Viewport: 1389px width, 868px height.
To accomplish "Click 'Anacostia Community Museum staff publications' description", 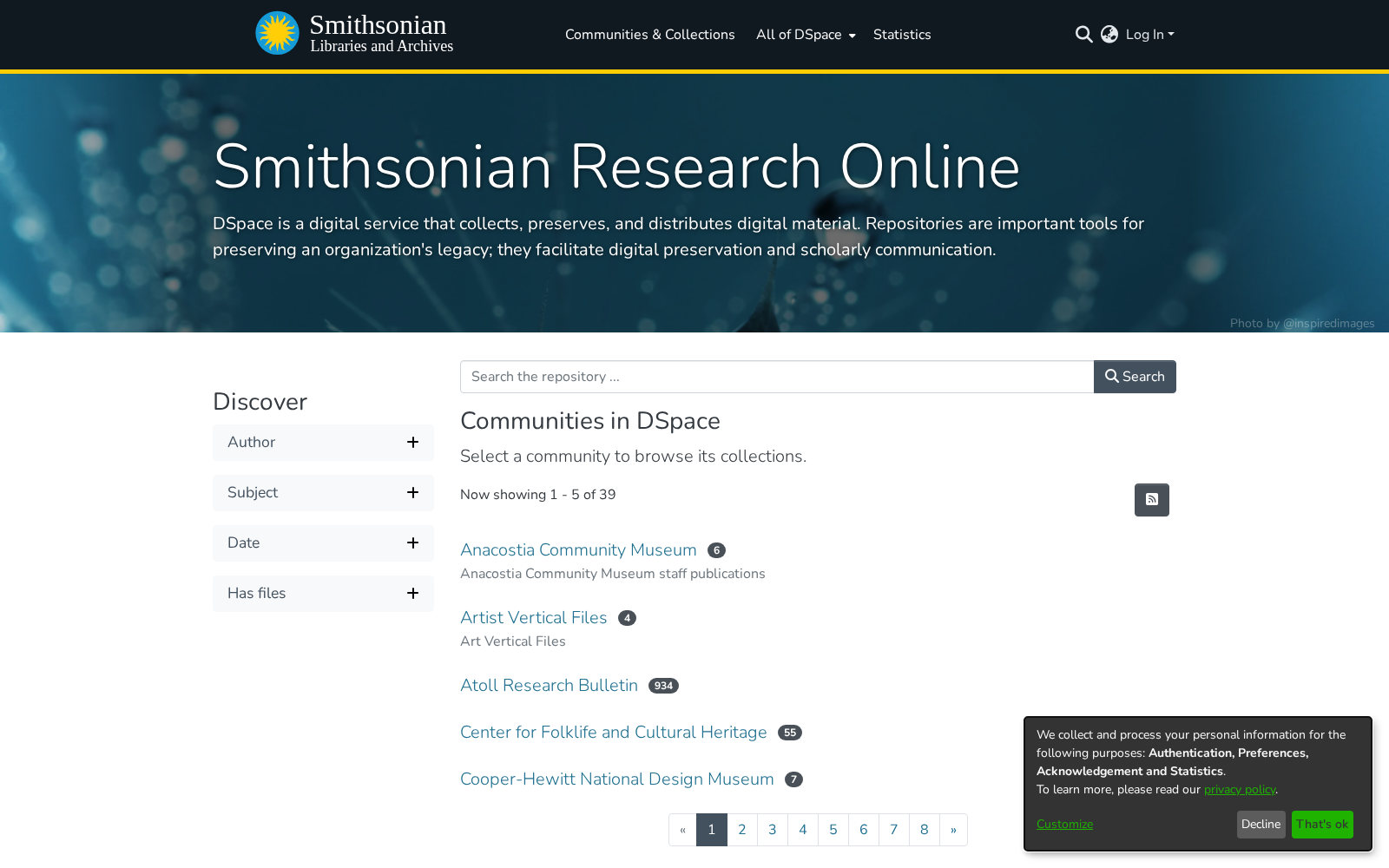I will click(x=613, y=574).
